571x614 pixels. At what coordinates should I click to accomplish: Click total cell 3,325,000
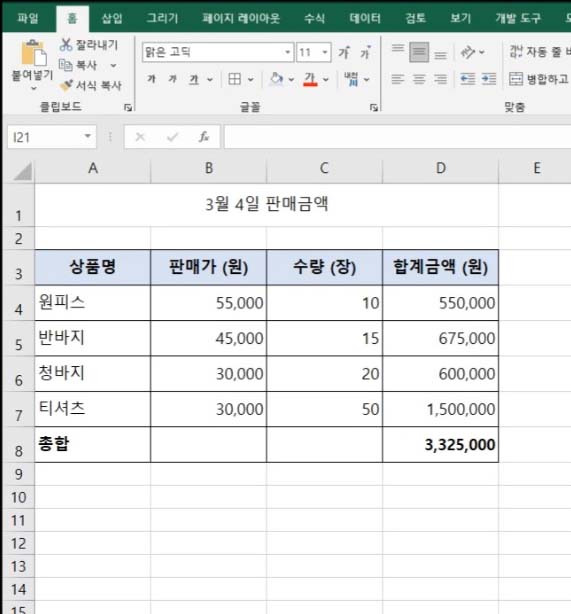click(x=441, y=445)
